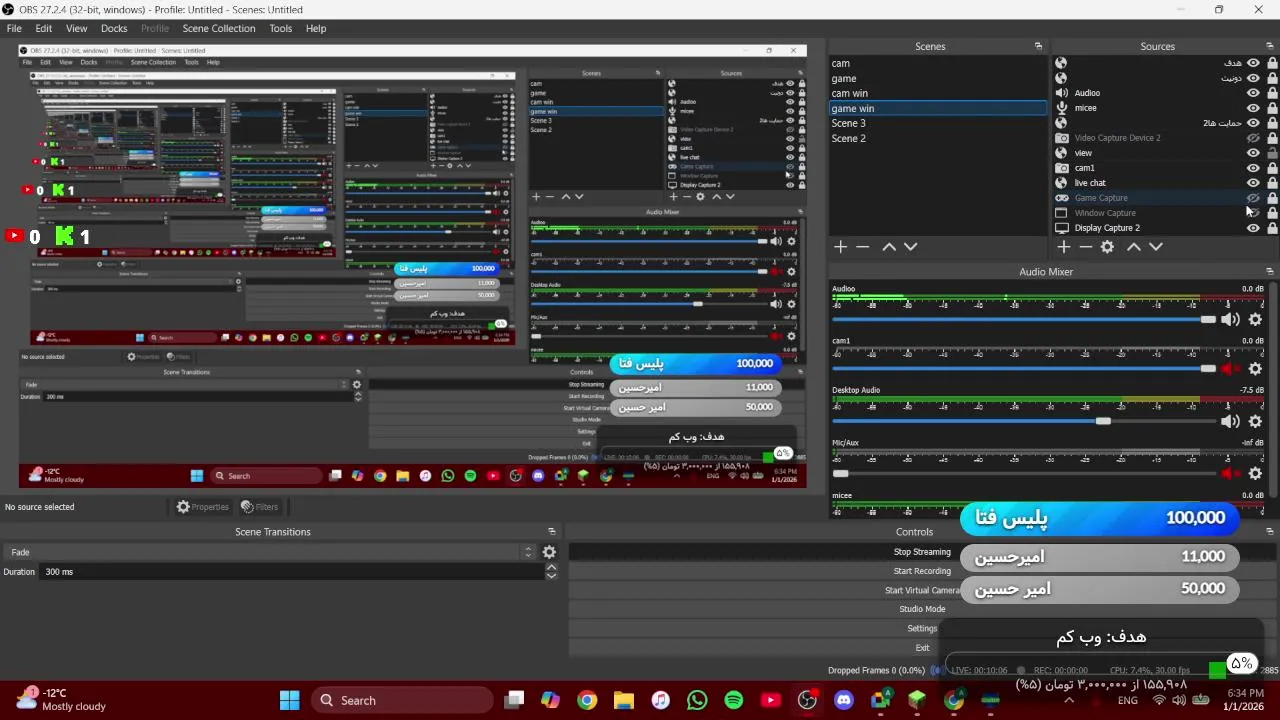The image size is (1280, 720).
Task: Click the Duration 300 ms field
Action: (x=292, y=572)
